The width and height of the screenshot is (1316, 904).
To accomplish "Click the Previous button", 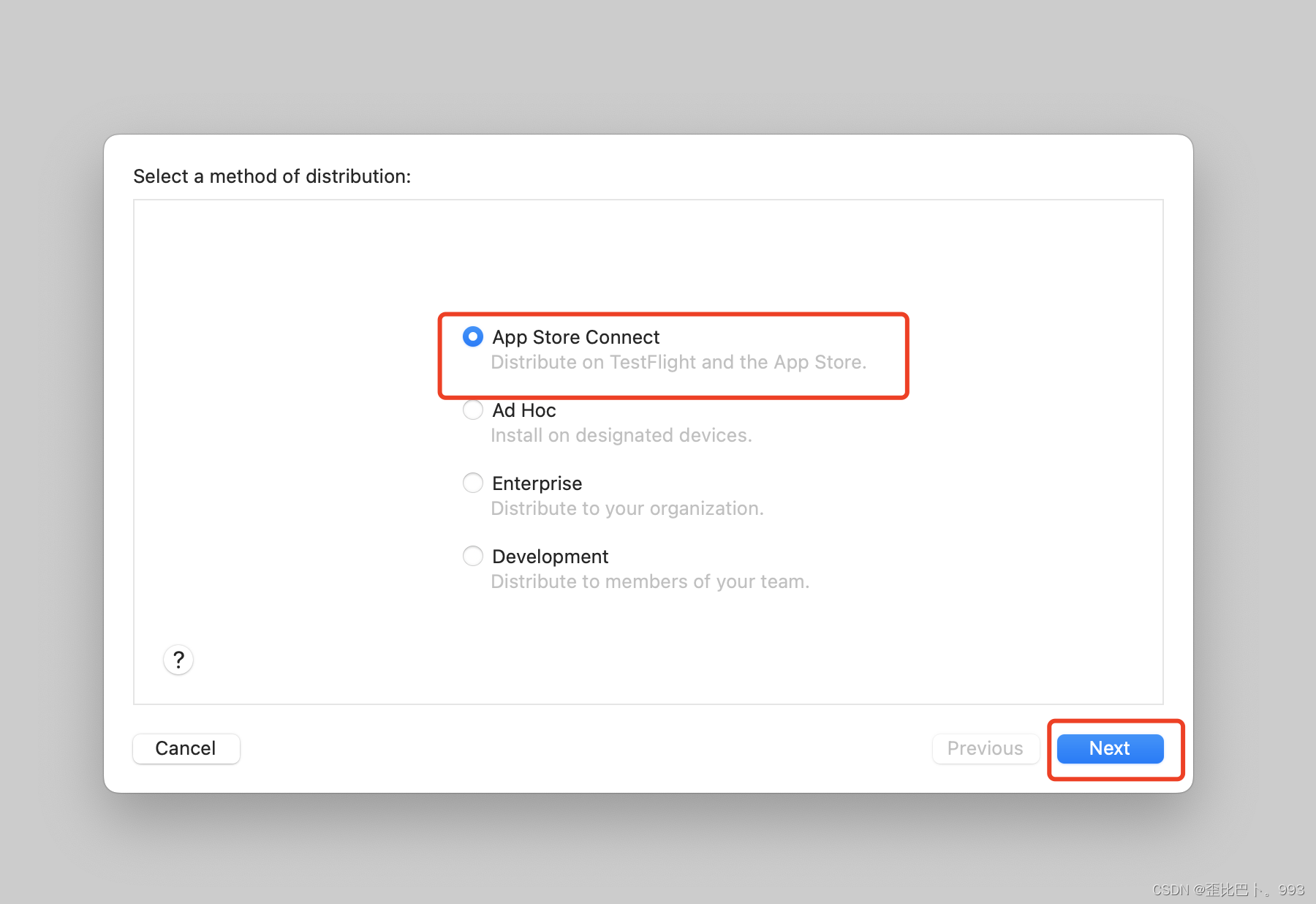I will pyautogui.click(x=985, y=748).
